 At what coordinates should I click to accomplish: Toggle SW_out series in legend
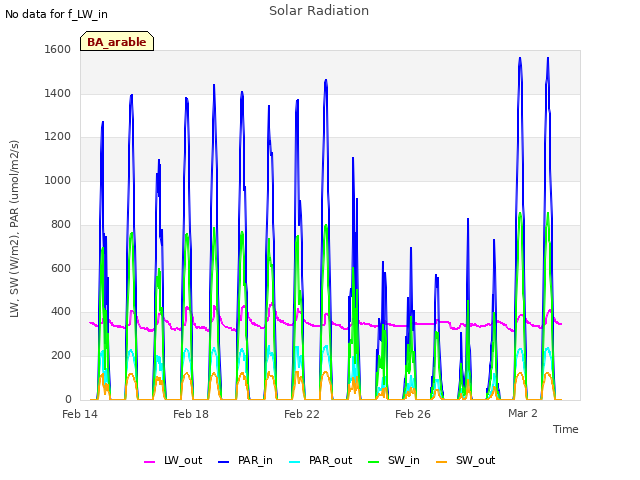click(466, 460)
